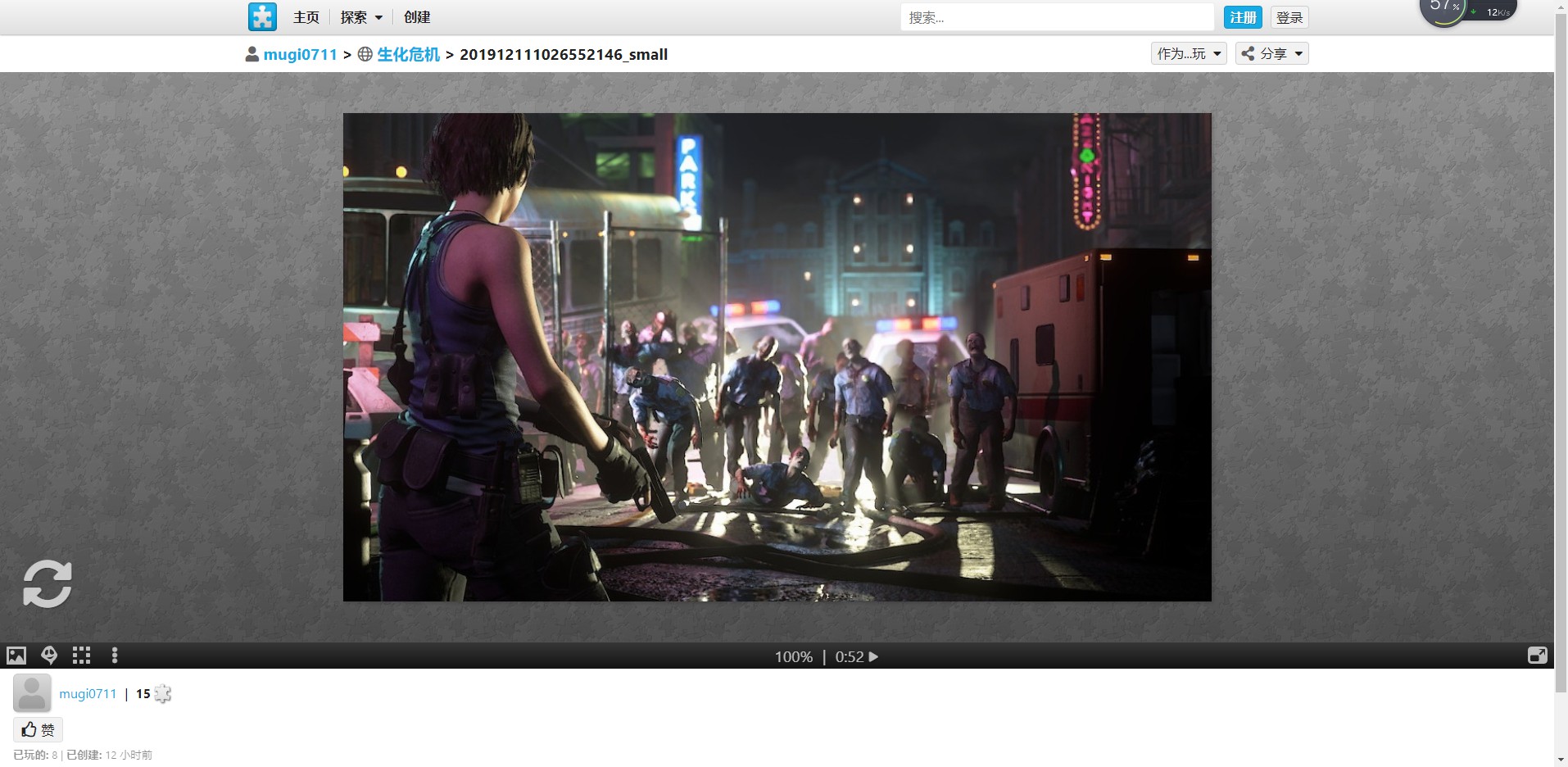Click the play timer arrow
The height and width of the screenshot is (767, 1568).
click(x=873, y=656)
